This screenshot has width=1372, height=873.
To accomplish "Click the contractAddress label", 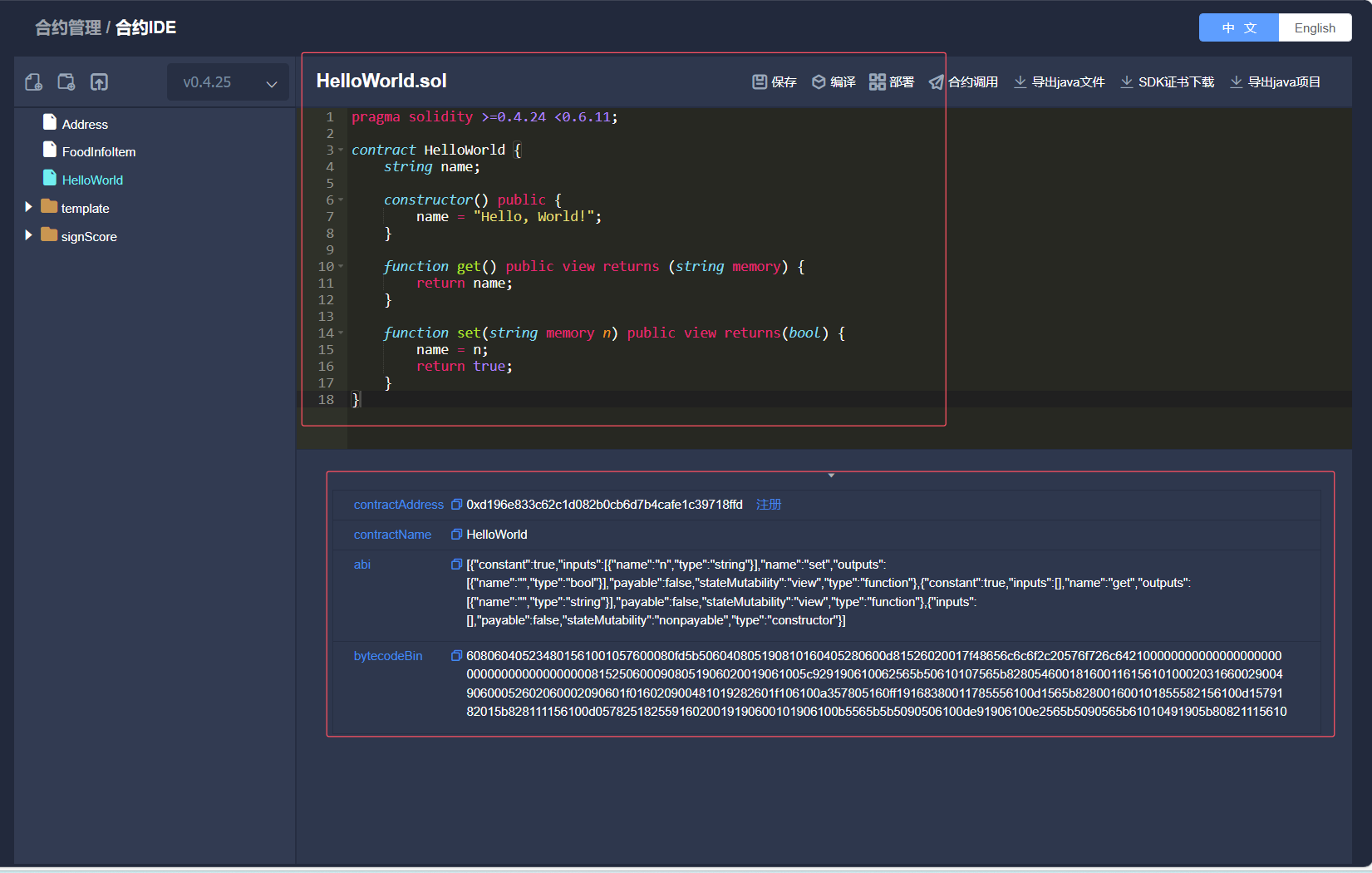I will [x=399, y=505].
